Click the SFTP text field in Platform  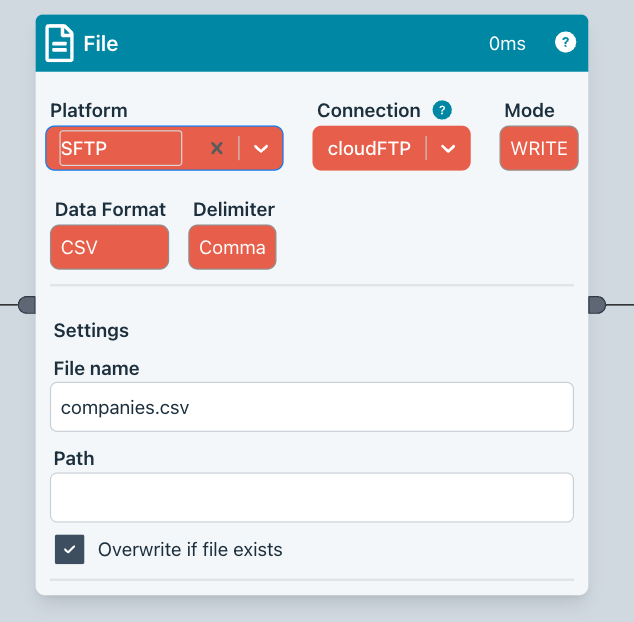(120, 148)
